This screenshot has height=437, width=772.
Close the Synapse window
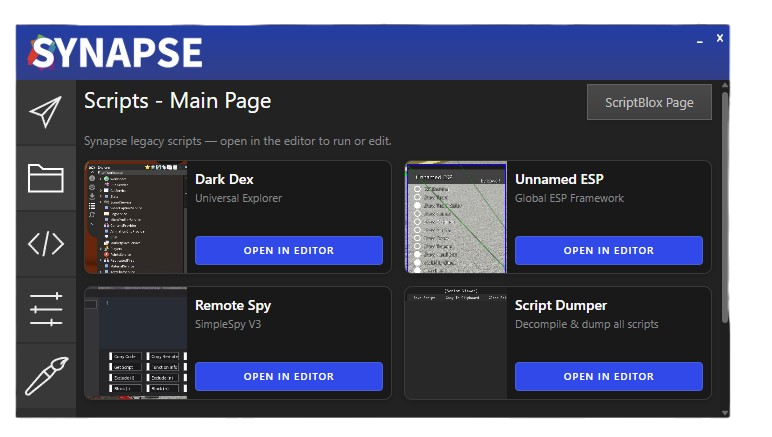click(720, 38)
